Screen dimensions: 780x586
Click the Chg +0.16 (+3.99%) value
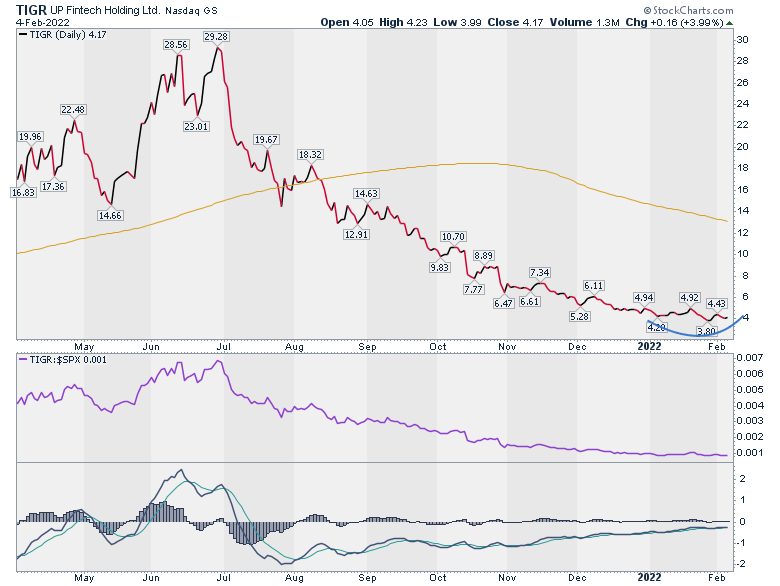point(674,22)
